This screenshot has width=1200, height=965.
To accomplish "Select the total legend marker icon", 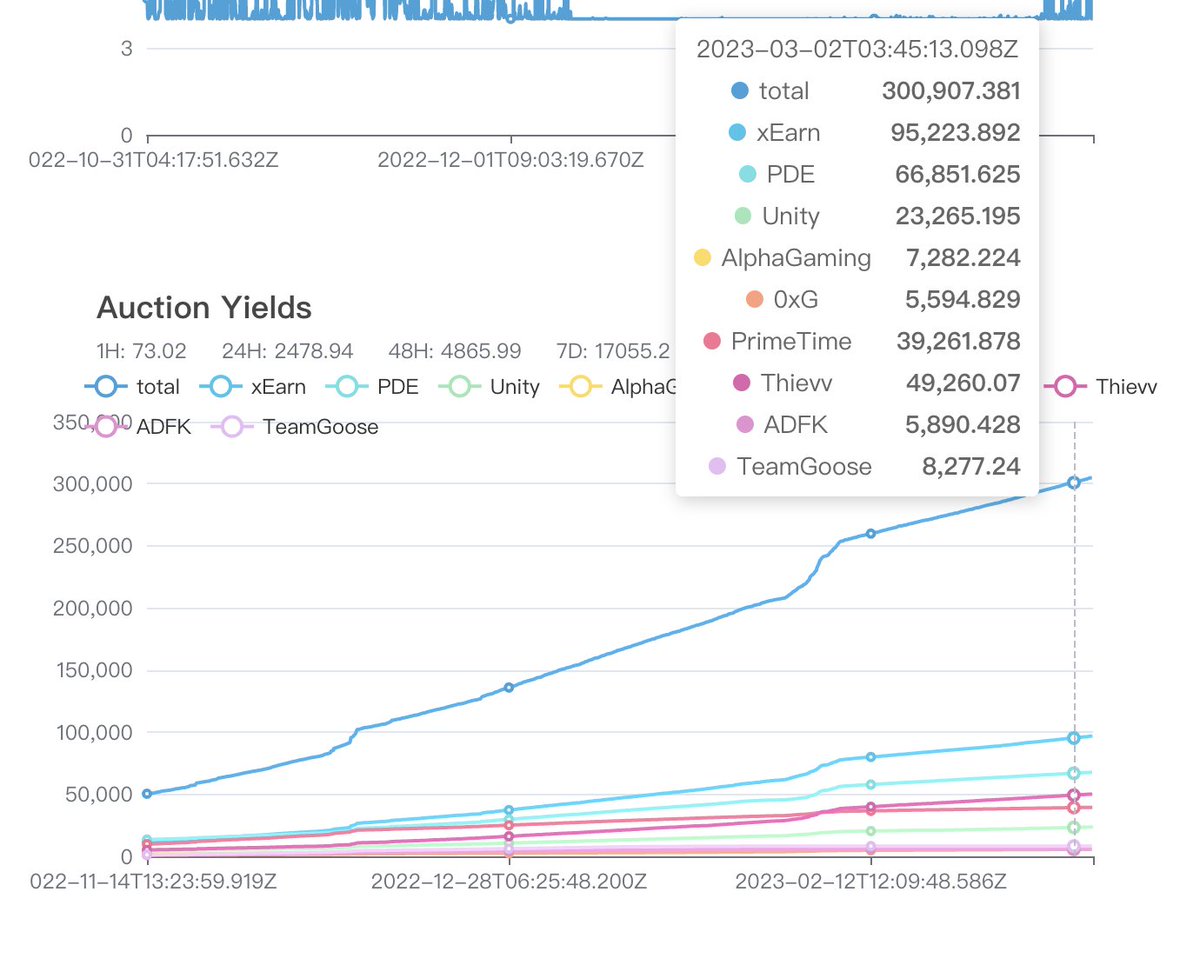I will tap(106, 387).
